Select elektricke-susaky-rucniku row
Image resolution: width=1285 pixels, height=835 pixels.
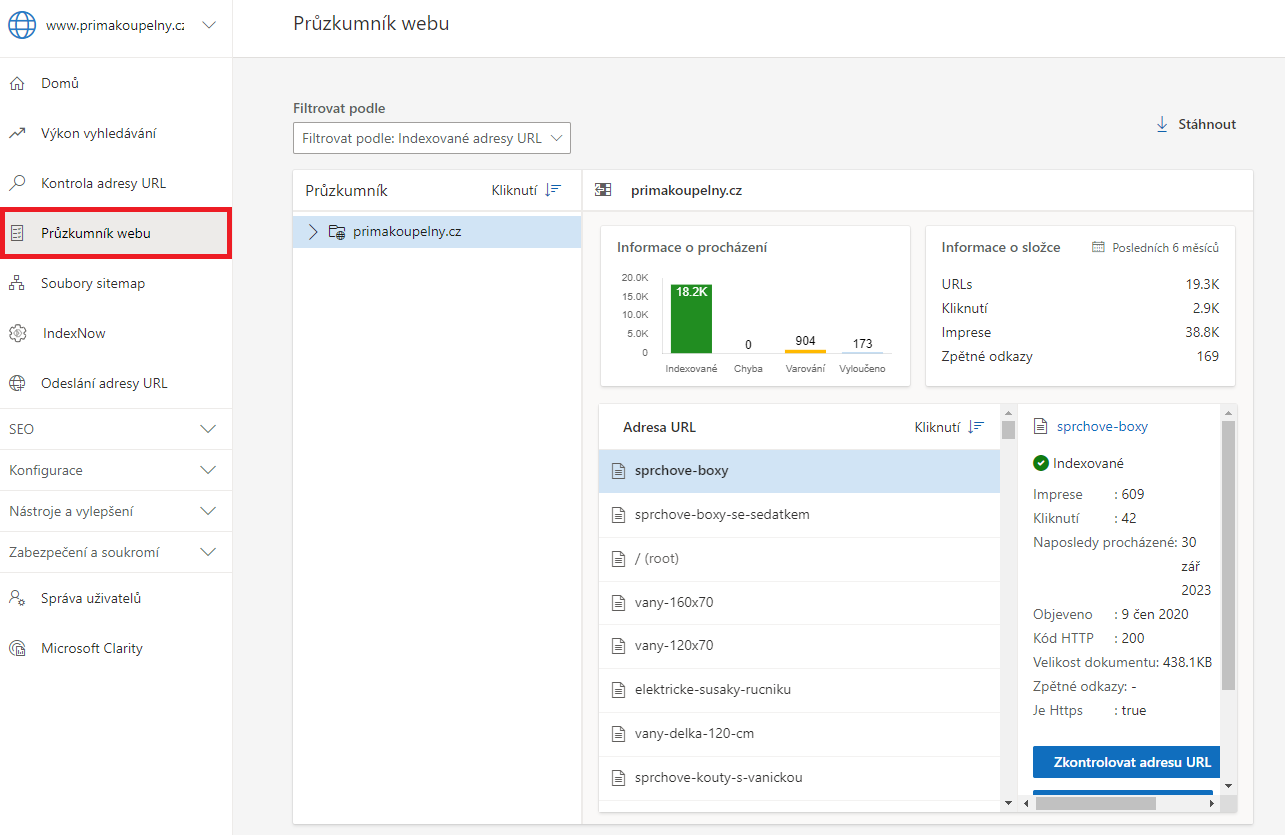pyautogui.click(x=799, y=689)
